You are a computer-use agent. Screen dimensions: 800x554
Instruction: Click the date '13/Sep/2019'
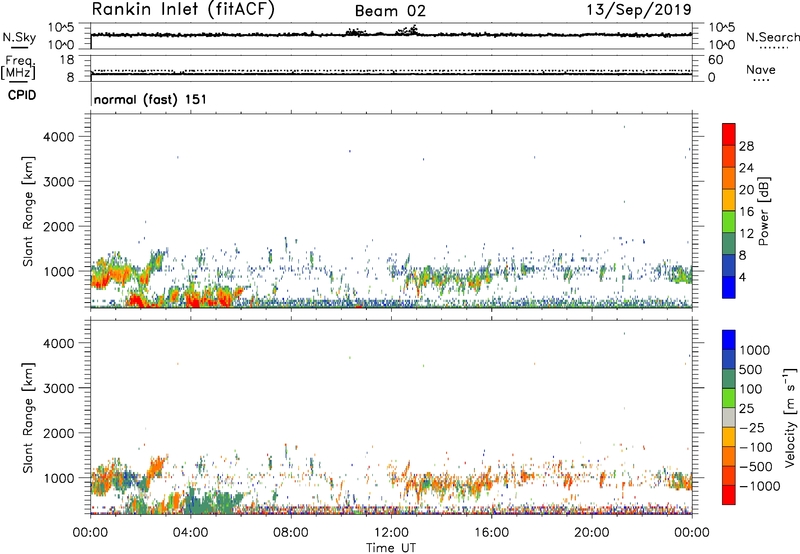click(639, 9)
